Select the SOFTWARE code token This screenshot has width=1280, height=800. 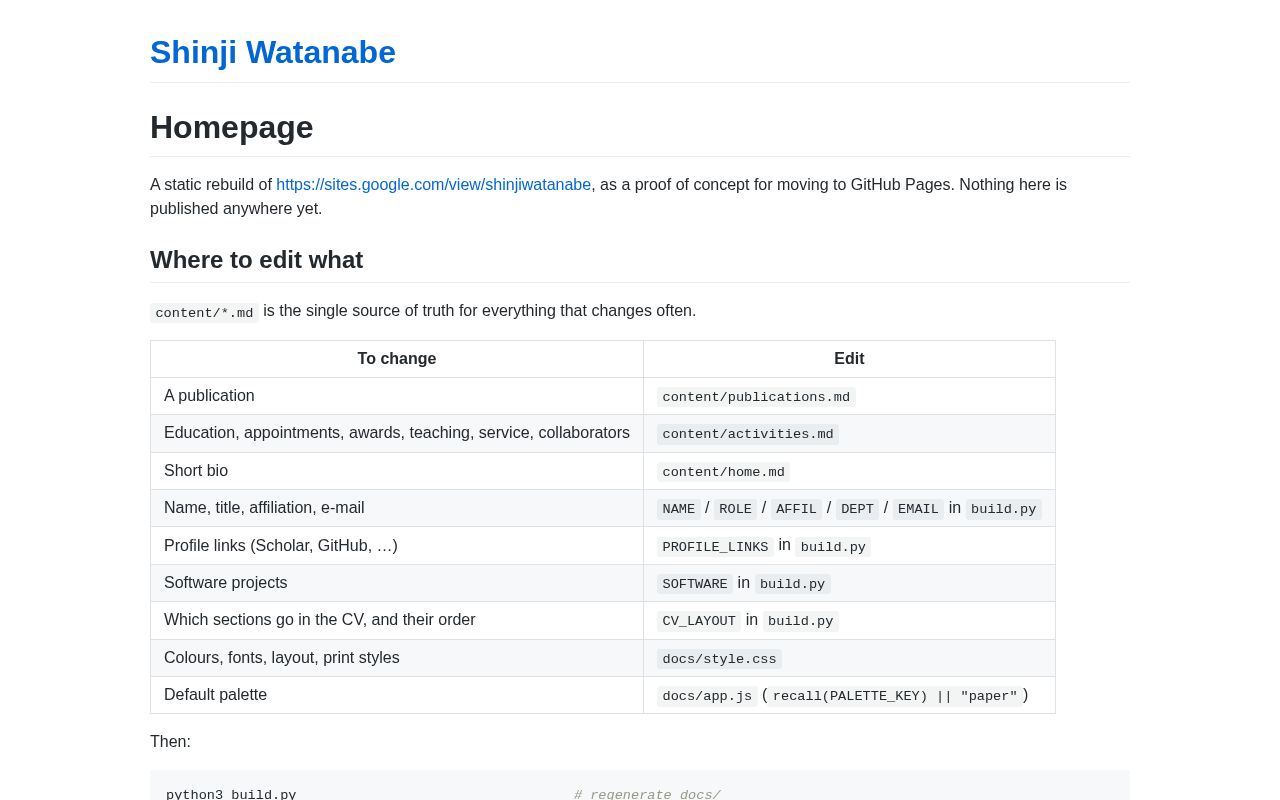coord(695,584)
